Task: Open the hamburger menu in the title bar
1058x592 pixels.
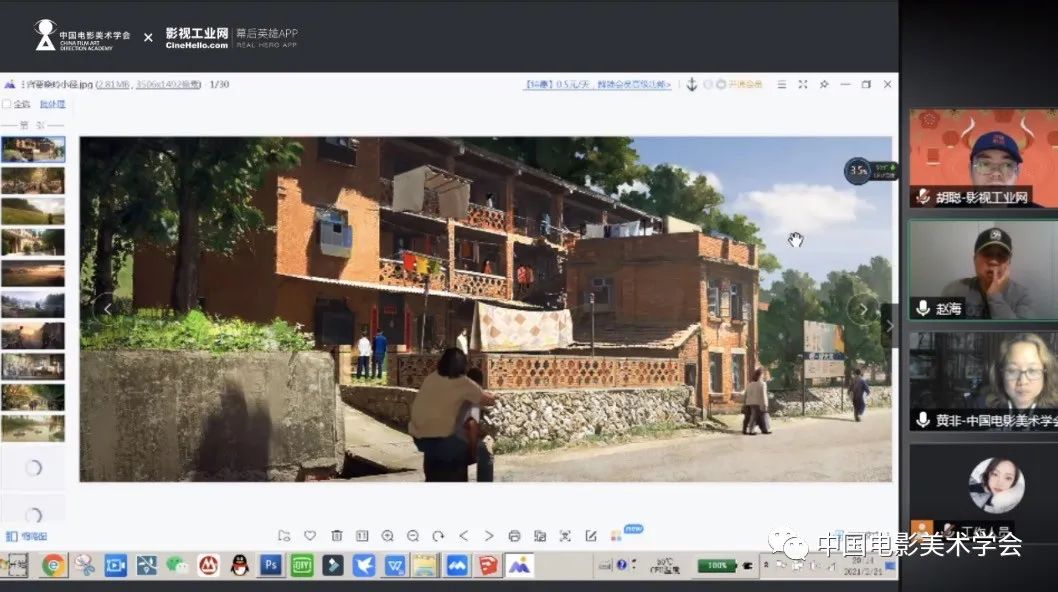Action: [x=782, y=85]
